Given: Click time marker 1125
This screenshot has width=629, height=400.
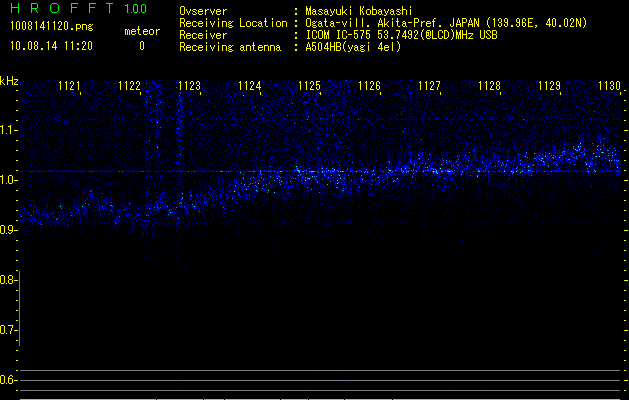Looking at the screenshot, I should (309, 86).
